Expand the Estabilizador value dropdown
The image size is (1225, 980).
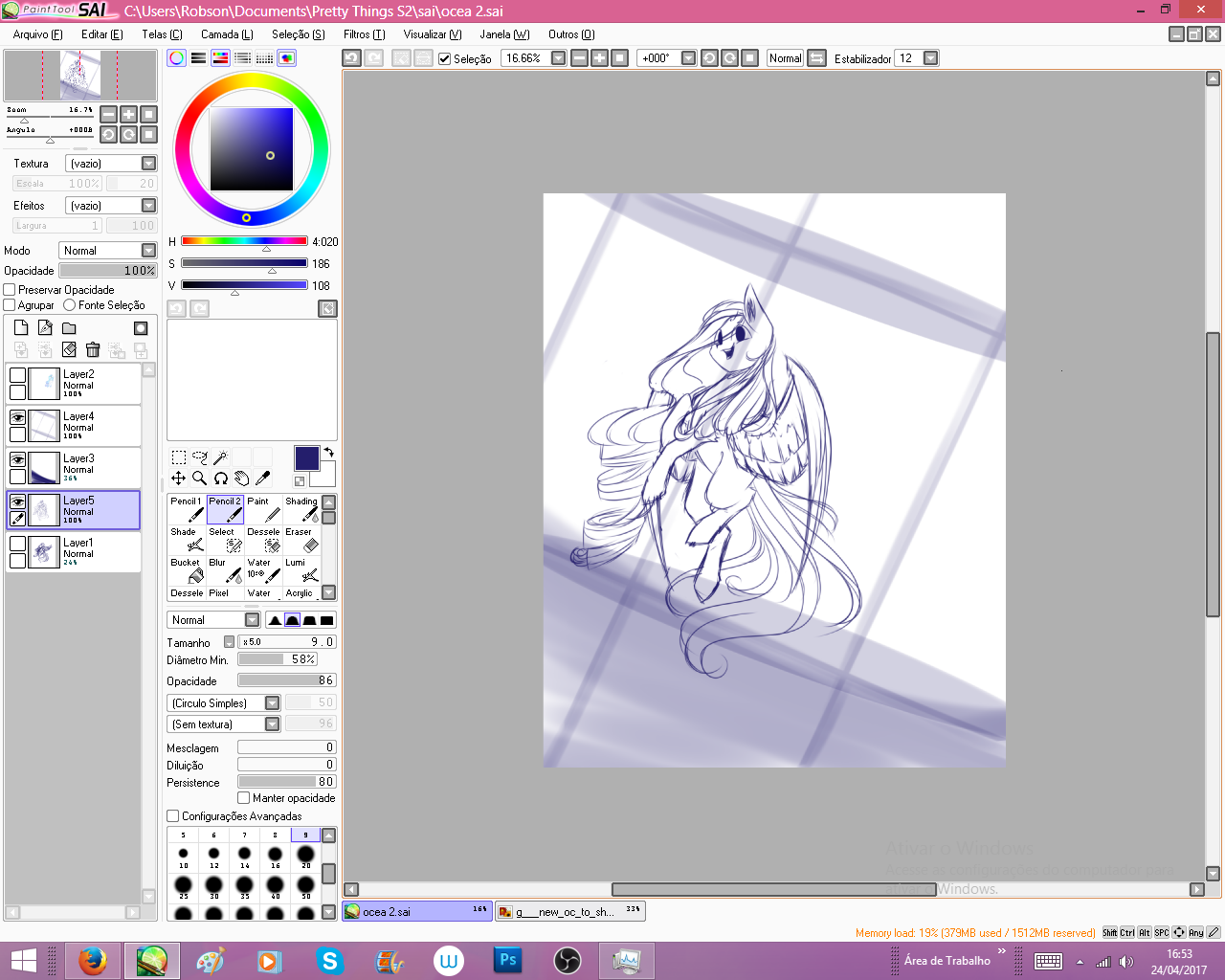point(930,58)
